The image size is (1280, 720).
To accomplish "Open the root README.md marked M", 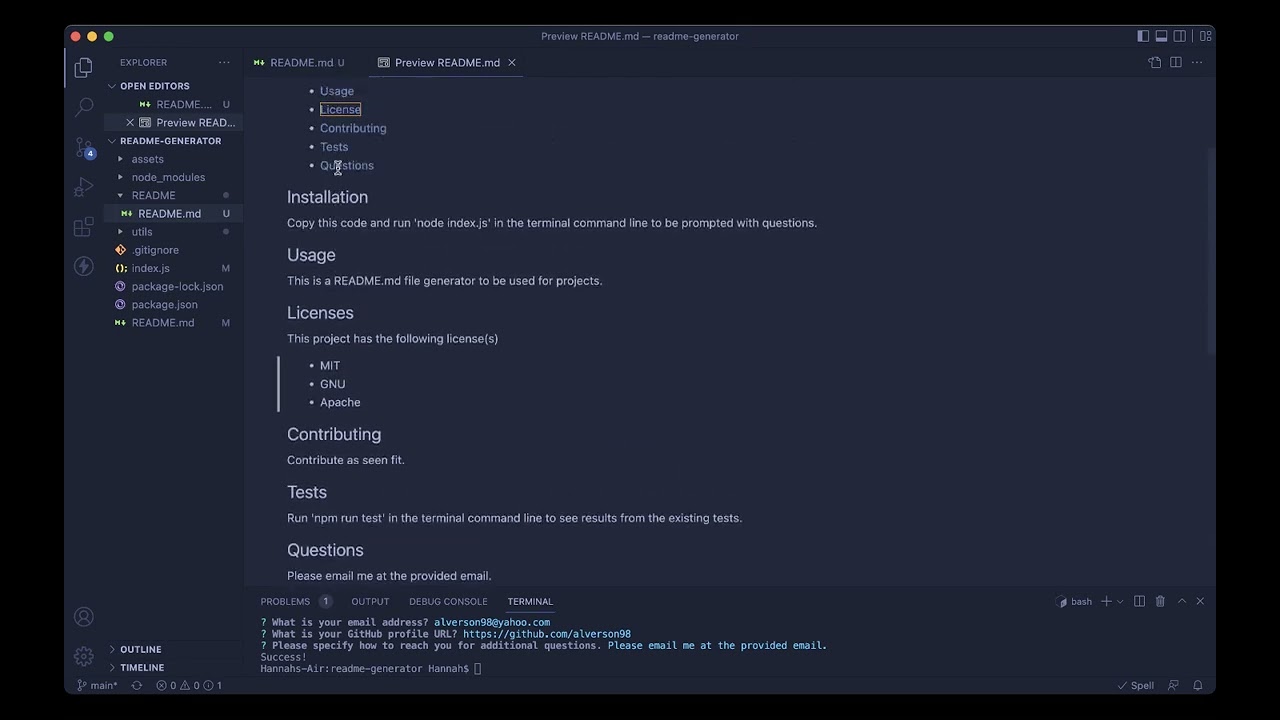I will click(162, 323).
